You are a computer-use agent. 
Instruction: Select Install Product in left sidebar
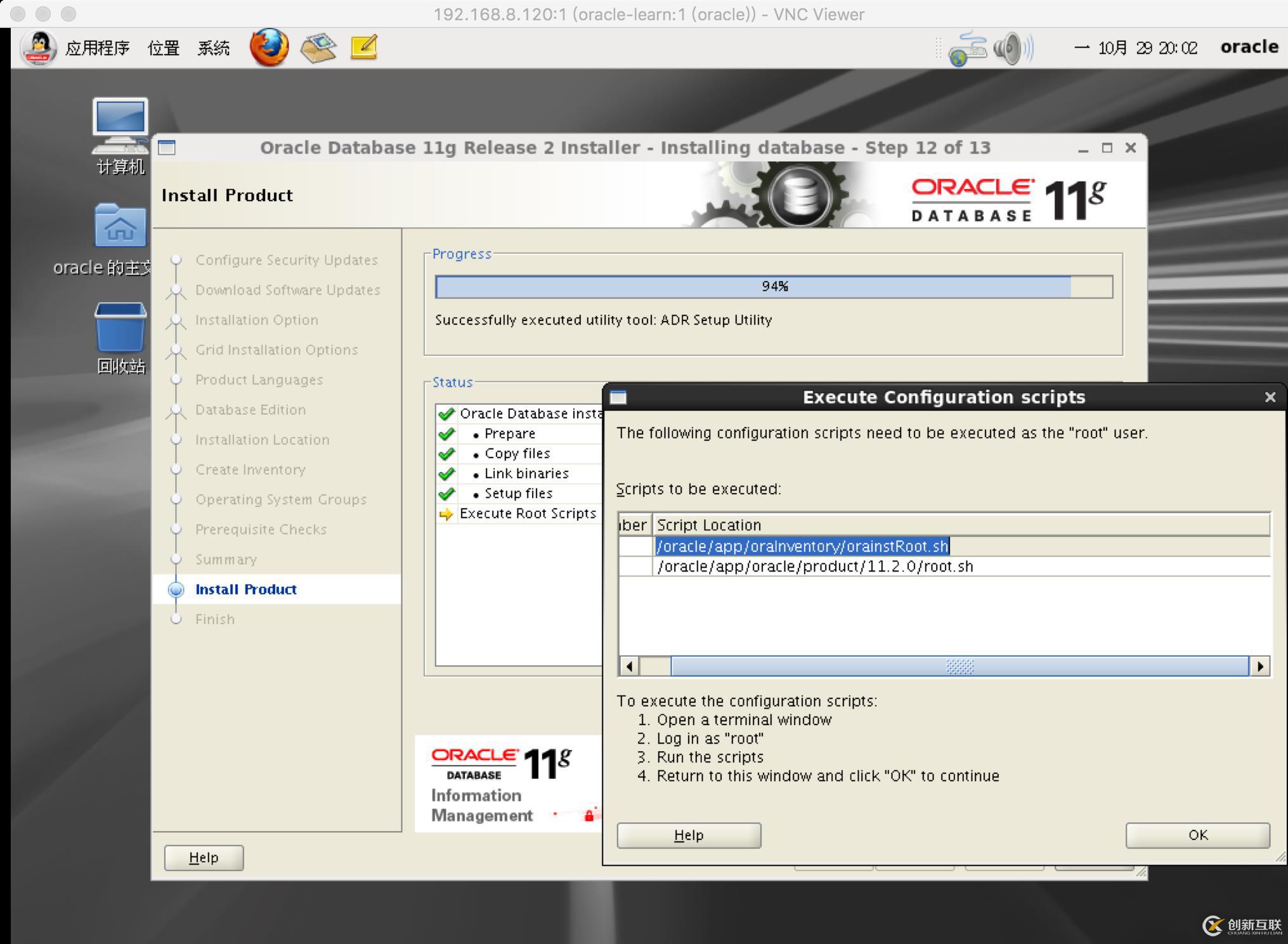click(245, 589)
